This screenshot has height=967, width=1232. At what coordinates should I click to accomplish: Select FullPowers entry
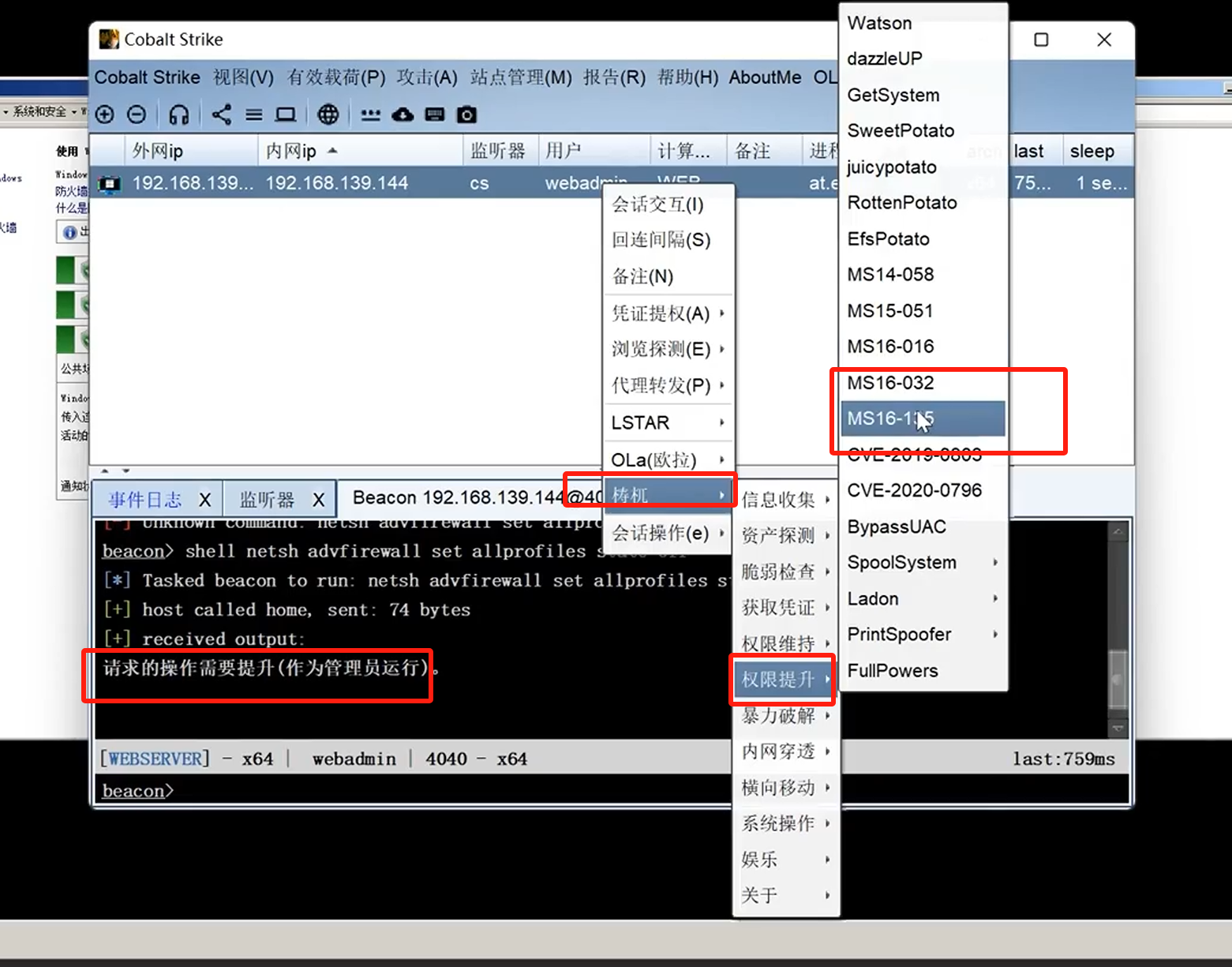923,671
